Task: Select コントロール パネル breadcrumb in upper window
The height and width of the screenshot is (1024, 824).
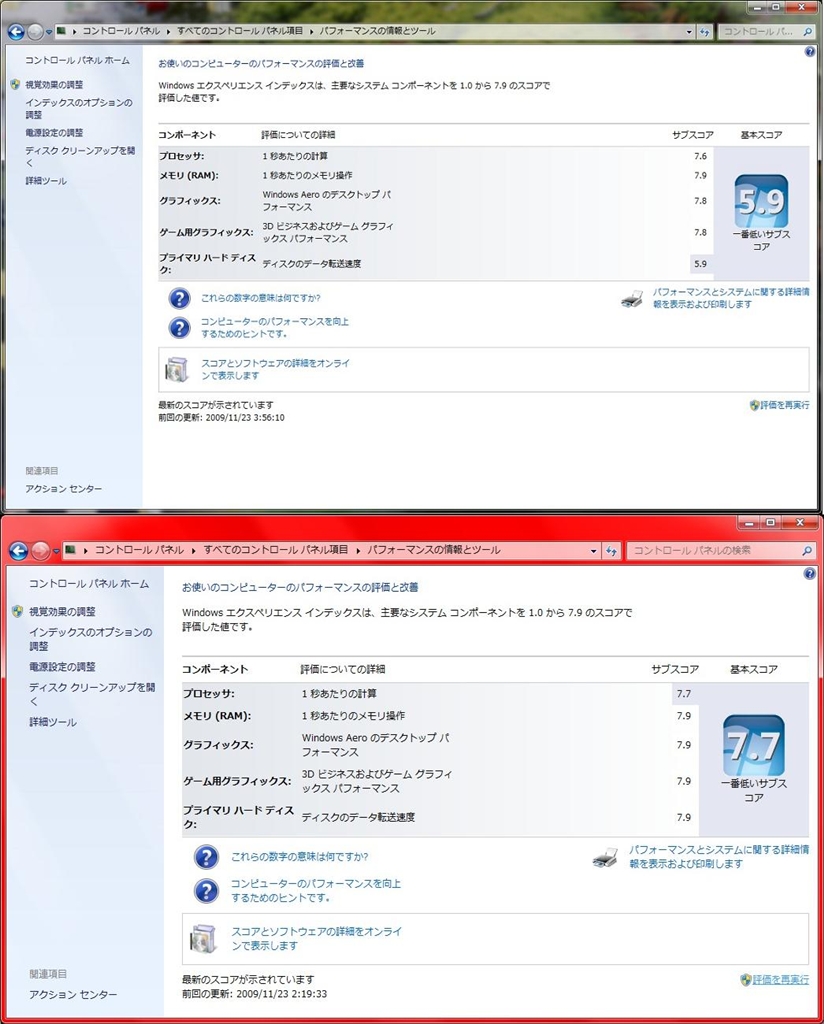Action: tap(121, 31)
